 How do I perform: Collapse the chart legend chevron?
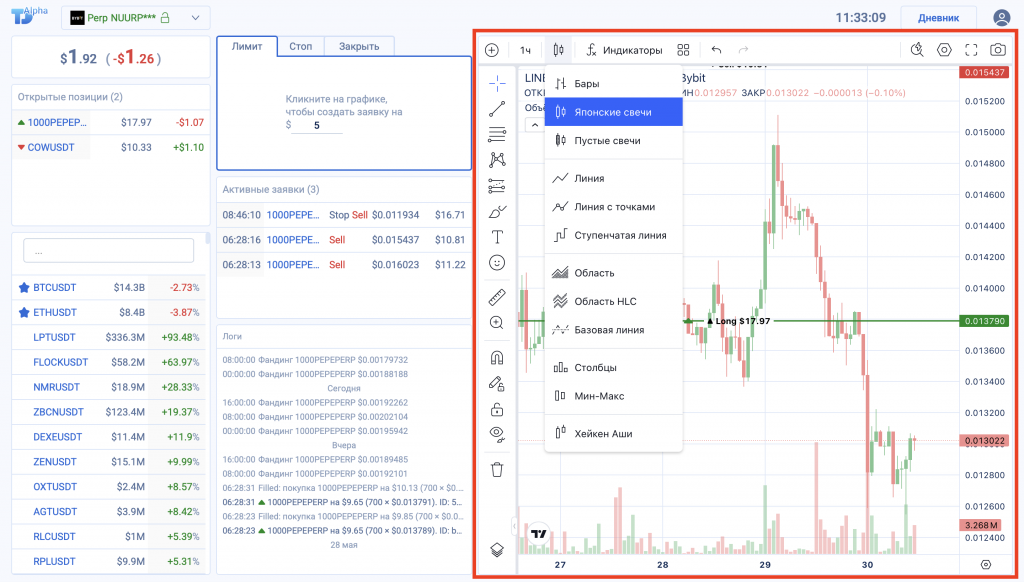click(535, 125)
